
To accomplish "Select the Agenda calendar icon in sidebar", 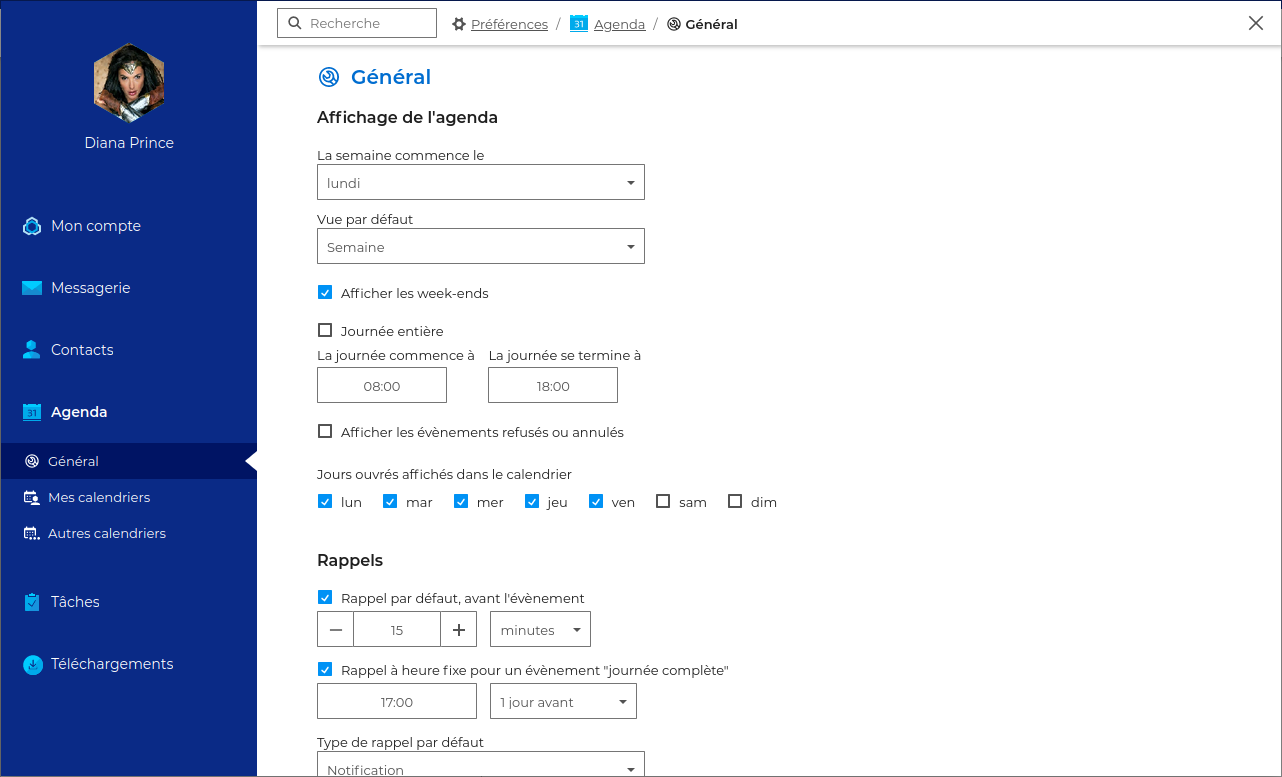I will point(31,412).
